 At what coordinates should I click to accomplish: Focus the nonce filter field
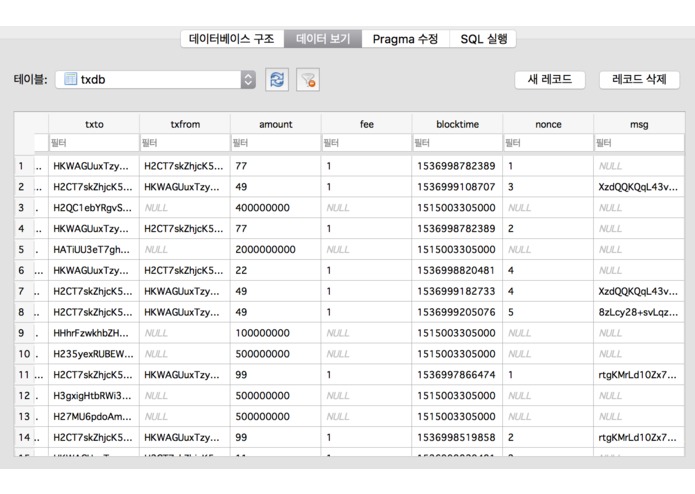(548, 143)
